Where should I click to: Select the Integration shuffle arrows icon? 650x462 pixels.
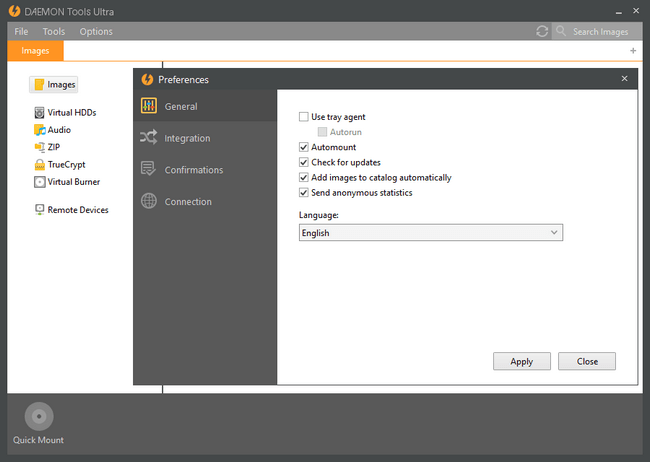pyautogui.click(x=148, y=137)
